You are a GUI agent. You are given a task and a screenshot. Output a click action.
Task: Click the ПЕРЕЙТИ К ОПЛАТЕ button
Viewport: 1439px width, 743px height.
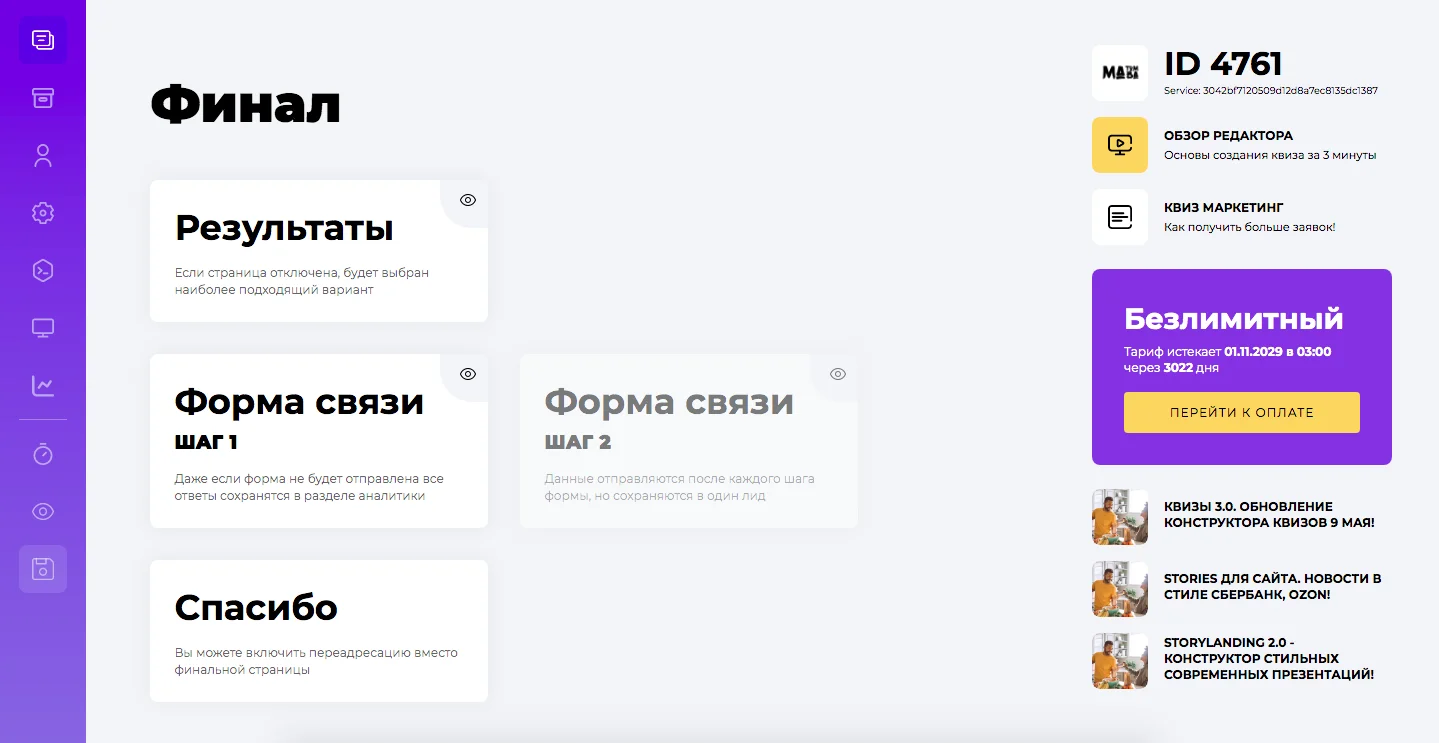[x=1242, y=412]
